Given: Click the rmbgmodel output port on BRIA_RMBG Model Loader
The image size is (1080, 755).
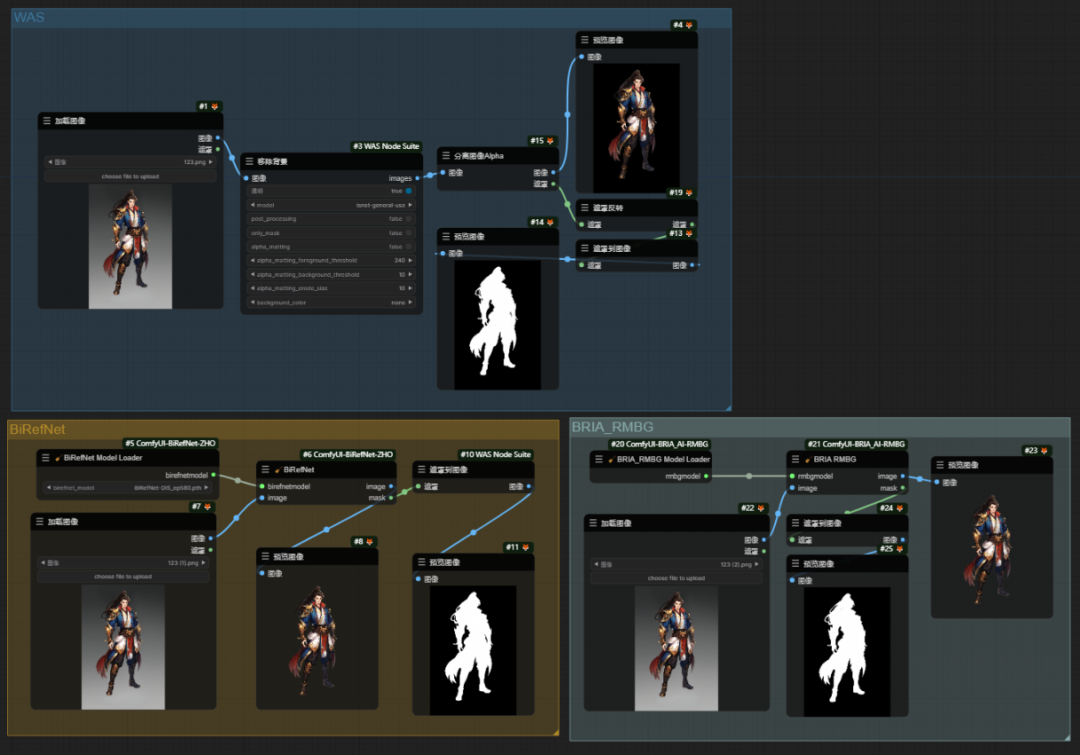Looking at the screenshot, I should click(x=706, y=476).
